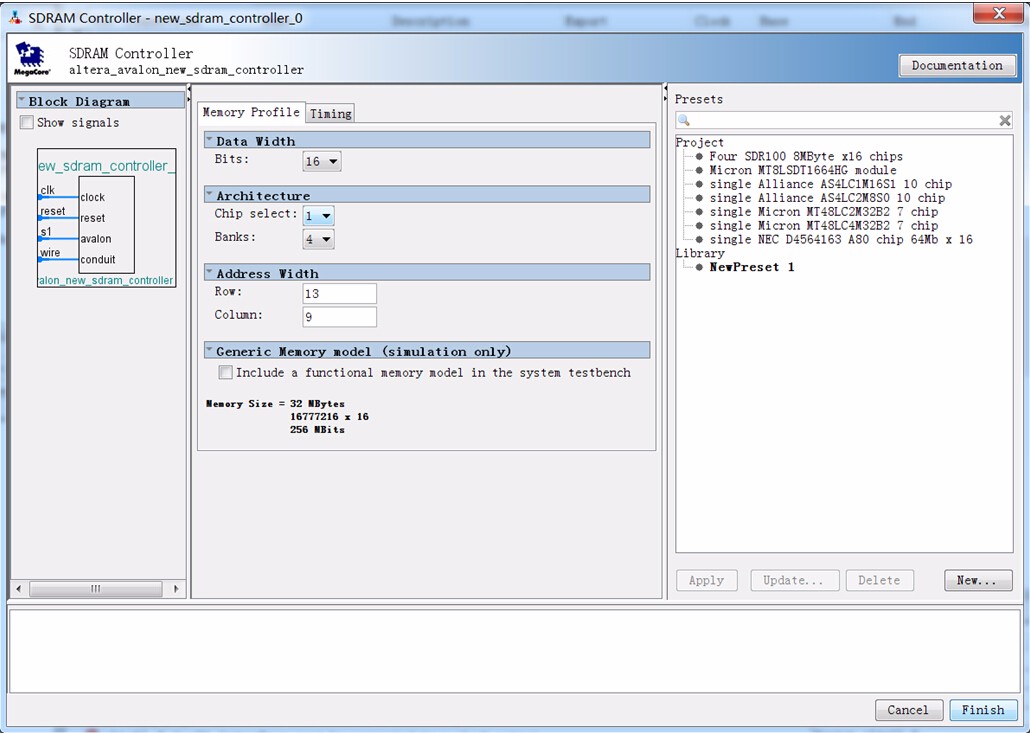Select single Alliance AS4LC2M8S0 10 chip preset

827,198
